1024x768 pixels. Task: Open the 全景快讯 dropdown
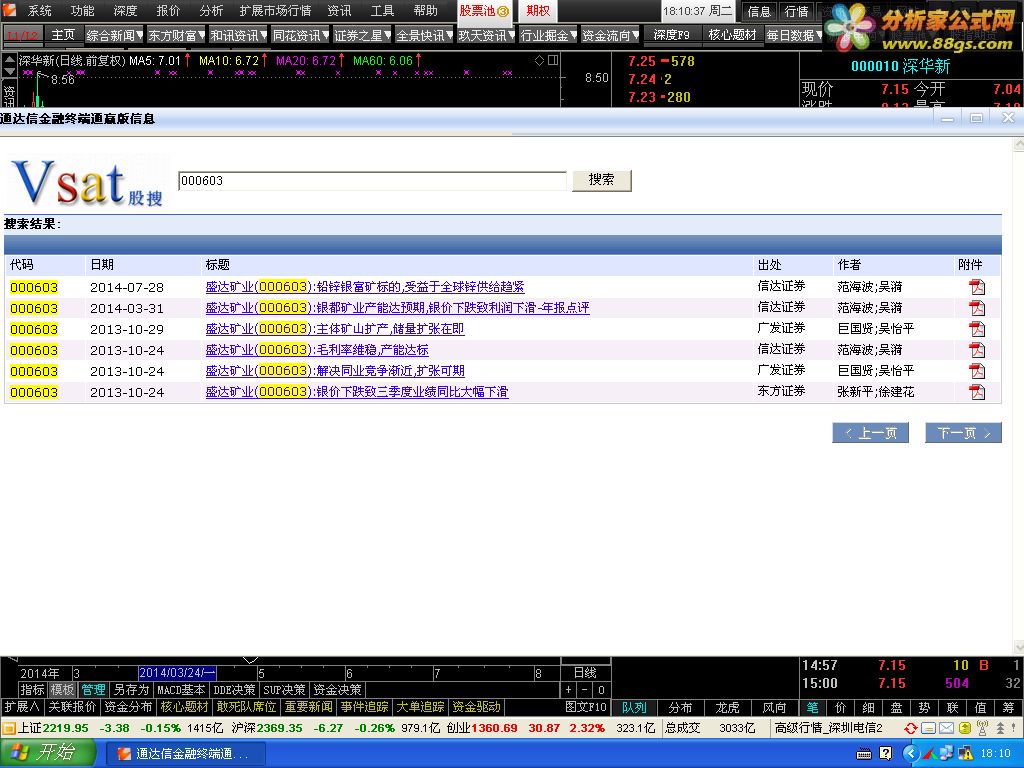coord(424,35)
